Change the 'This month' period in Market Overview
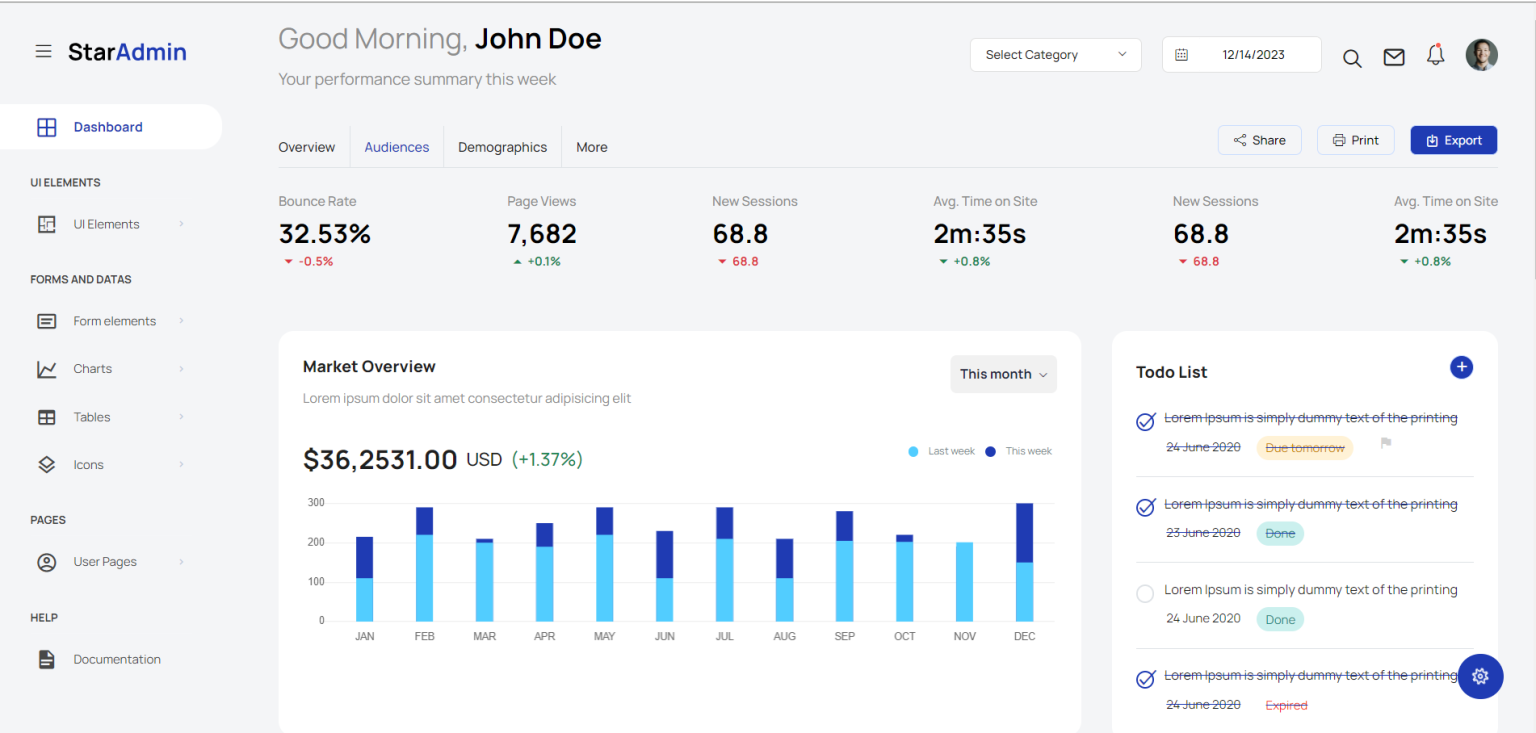1536x733 pixels. pyautogui.click(x=1003, y=373)
